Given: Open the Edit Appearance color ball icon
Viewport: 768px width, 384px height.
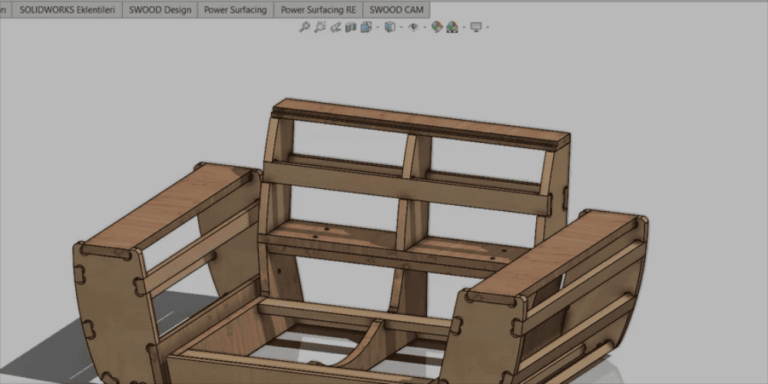Looking at the screenshot, I should (437, 27).
